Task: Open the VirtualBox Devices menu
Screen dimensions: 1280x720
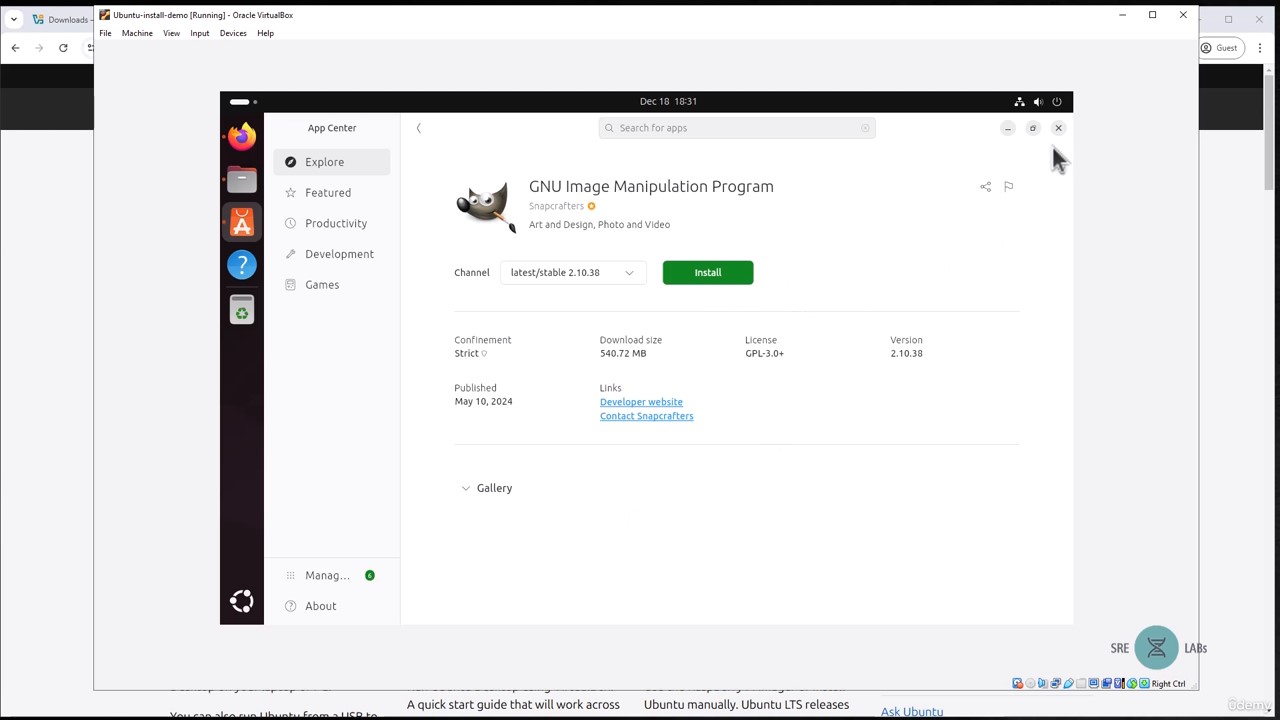Action: 233,33
